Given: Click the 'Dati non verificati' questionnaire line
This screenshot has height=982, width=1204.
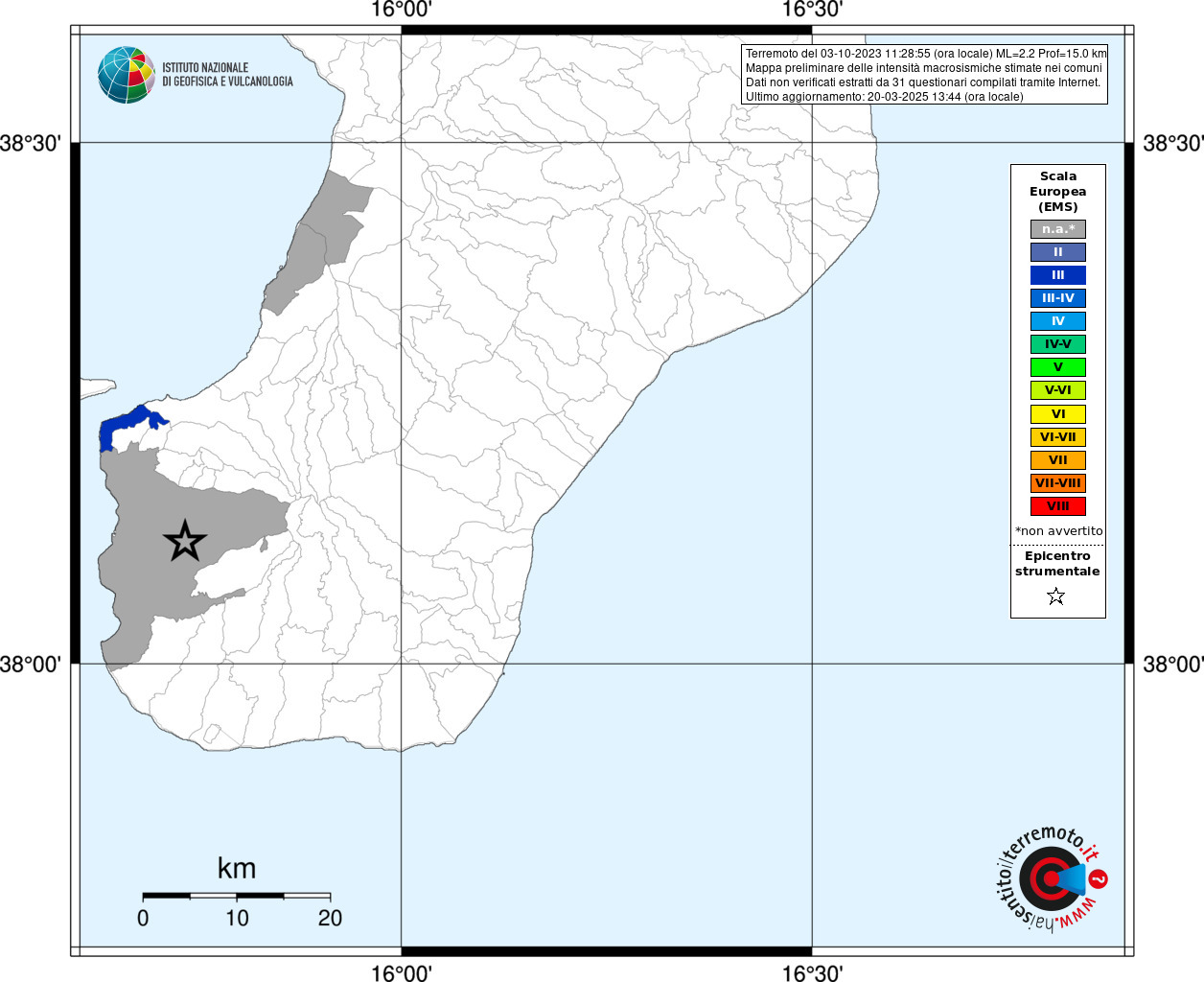Looking at the screenshot, I should pos(923,82).
